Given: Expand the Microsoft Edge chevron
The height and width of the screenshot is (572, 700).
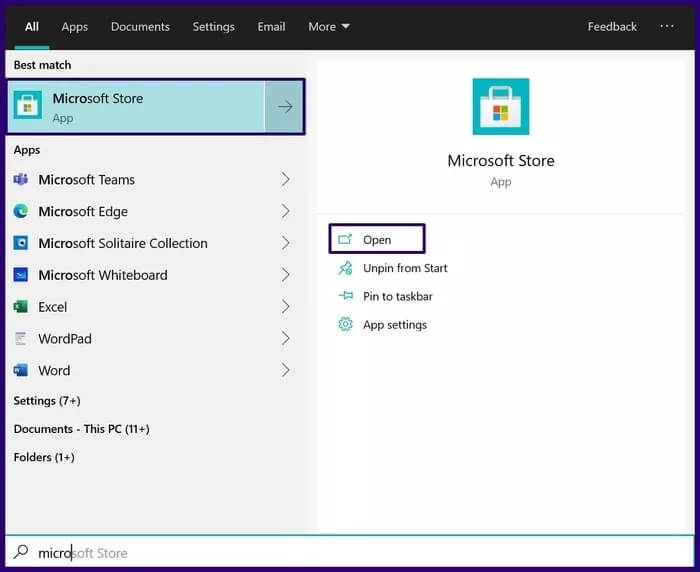Looking at the screenshot, I should (286, 211).
